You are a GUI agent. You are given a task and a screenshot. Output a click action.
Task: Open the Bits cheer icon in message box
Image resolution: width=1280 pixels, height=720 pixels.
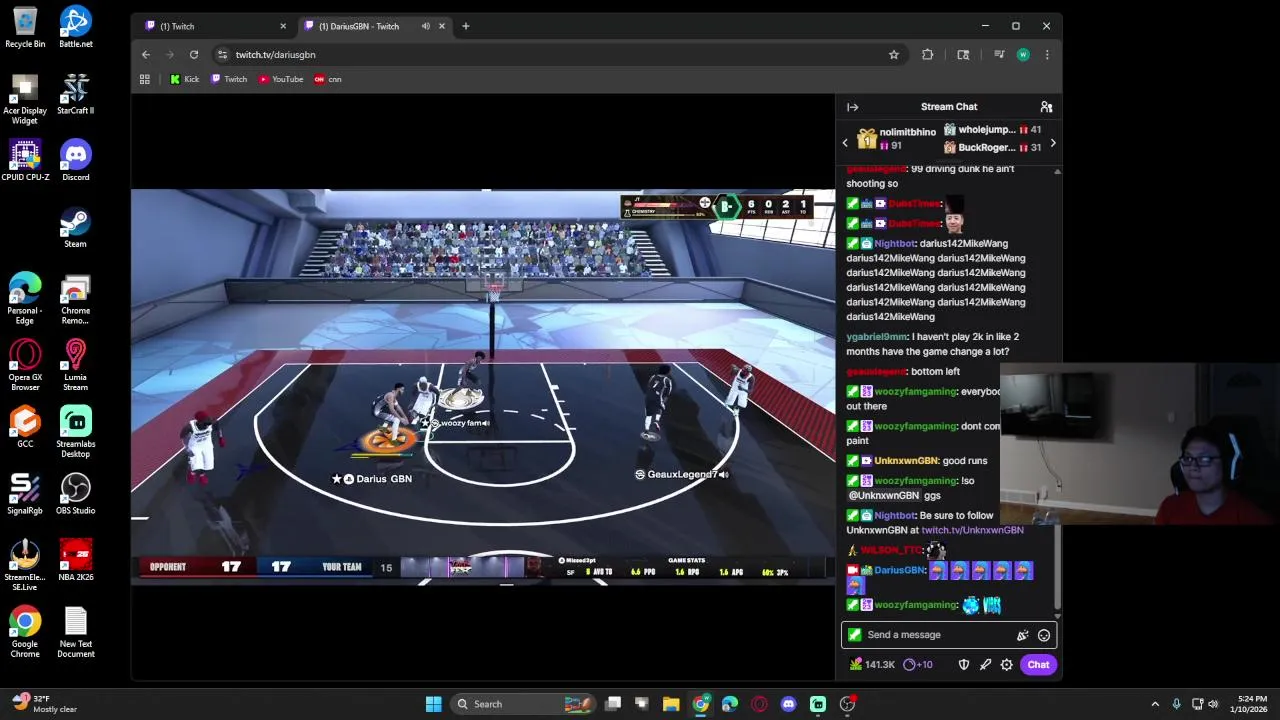[x=1022, y=635]
